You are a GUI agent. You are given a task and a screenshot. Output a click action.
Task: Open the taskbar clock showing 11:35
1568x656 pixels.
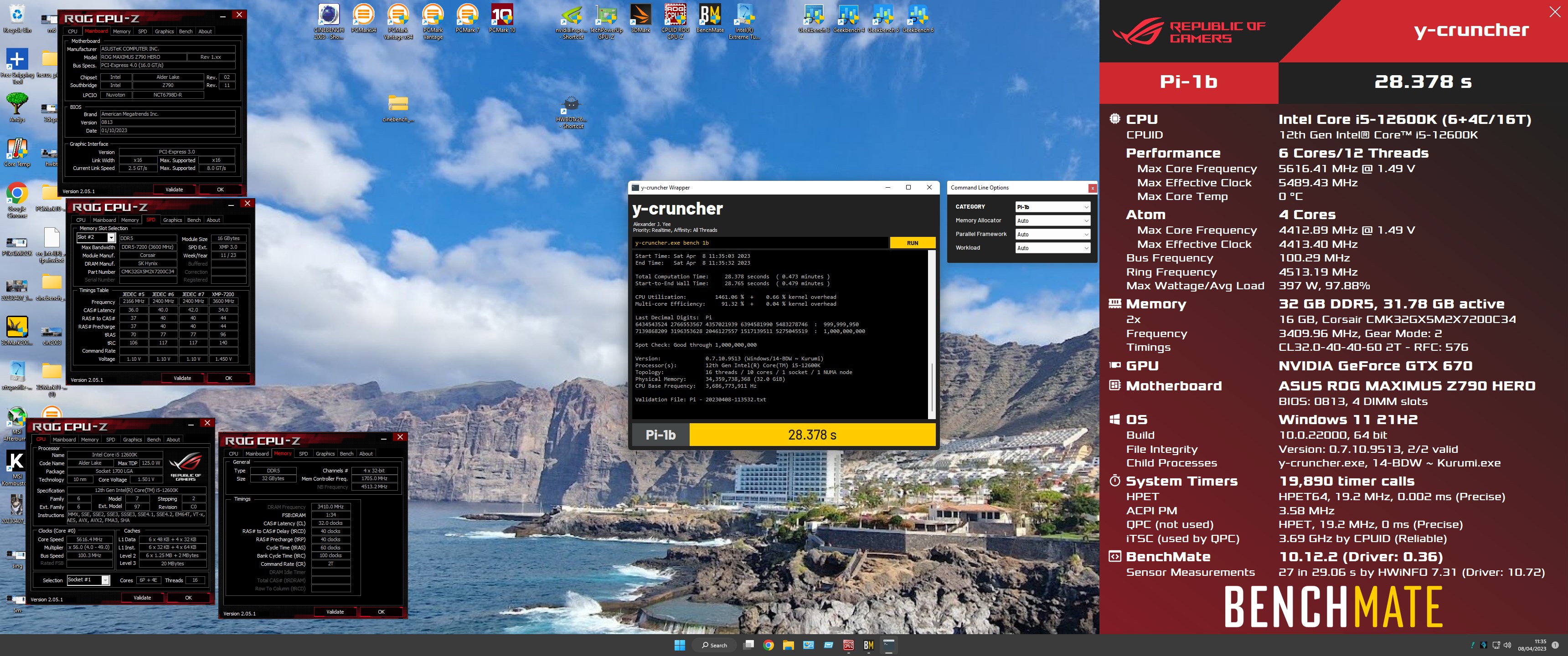tap(1532, 645)
